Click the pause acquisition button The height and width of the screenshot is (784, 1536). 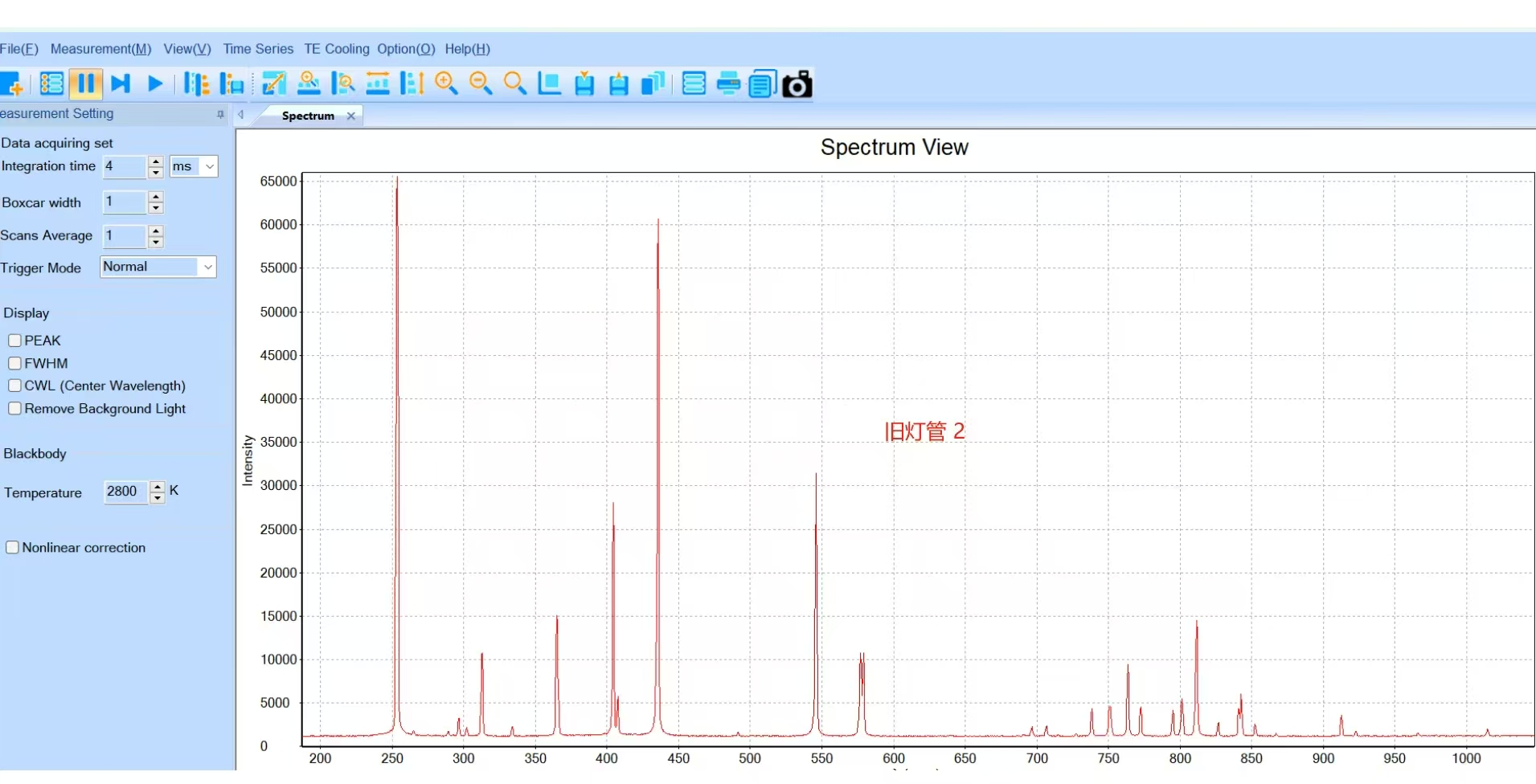(x=85, y=84)
